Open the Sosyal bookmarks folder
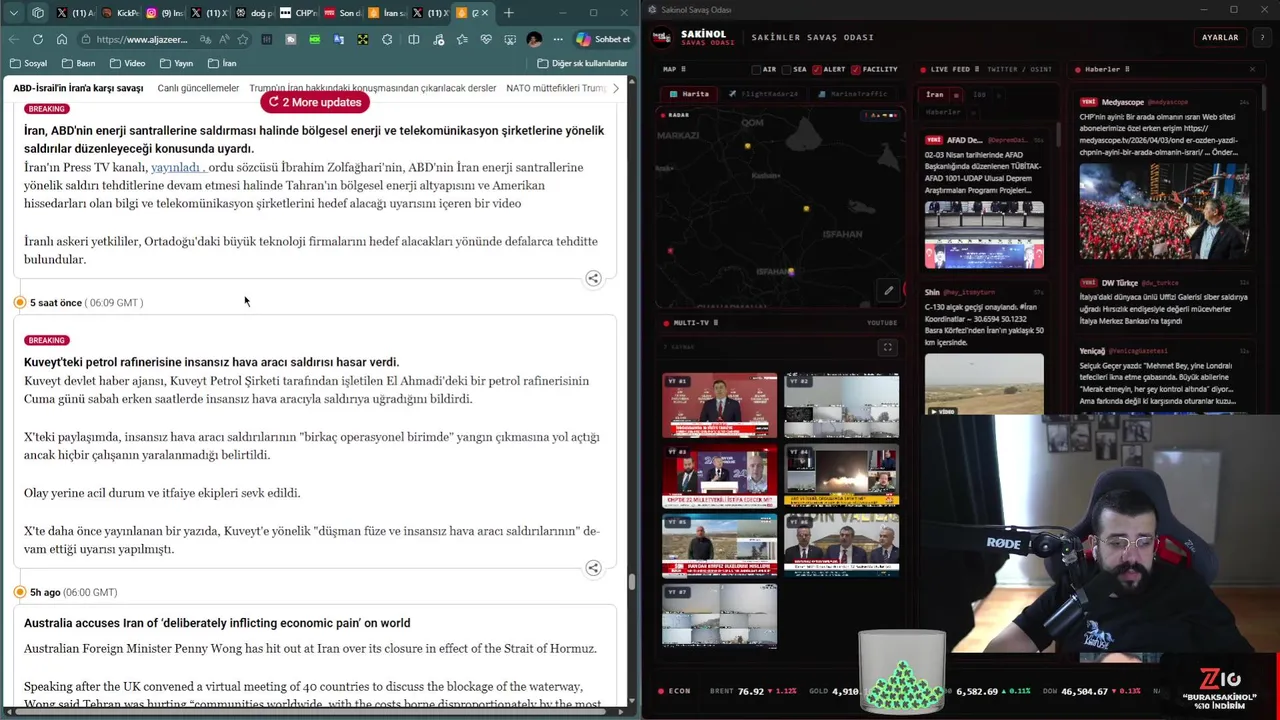Image resolution: width=1280 pixels, height=720 pixels. pyautogui.click(x=28, y=63)
